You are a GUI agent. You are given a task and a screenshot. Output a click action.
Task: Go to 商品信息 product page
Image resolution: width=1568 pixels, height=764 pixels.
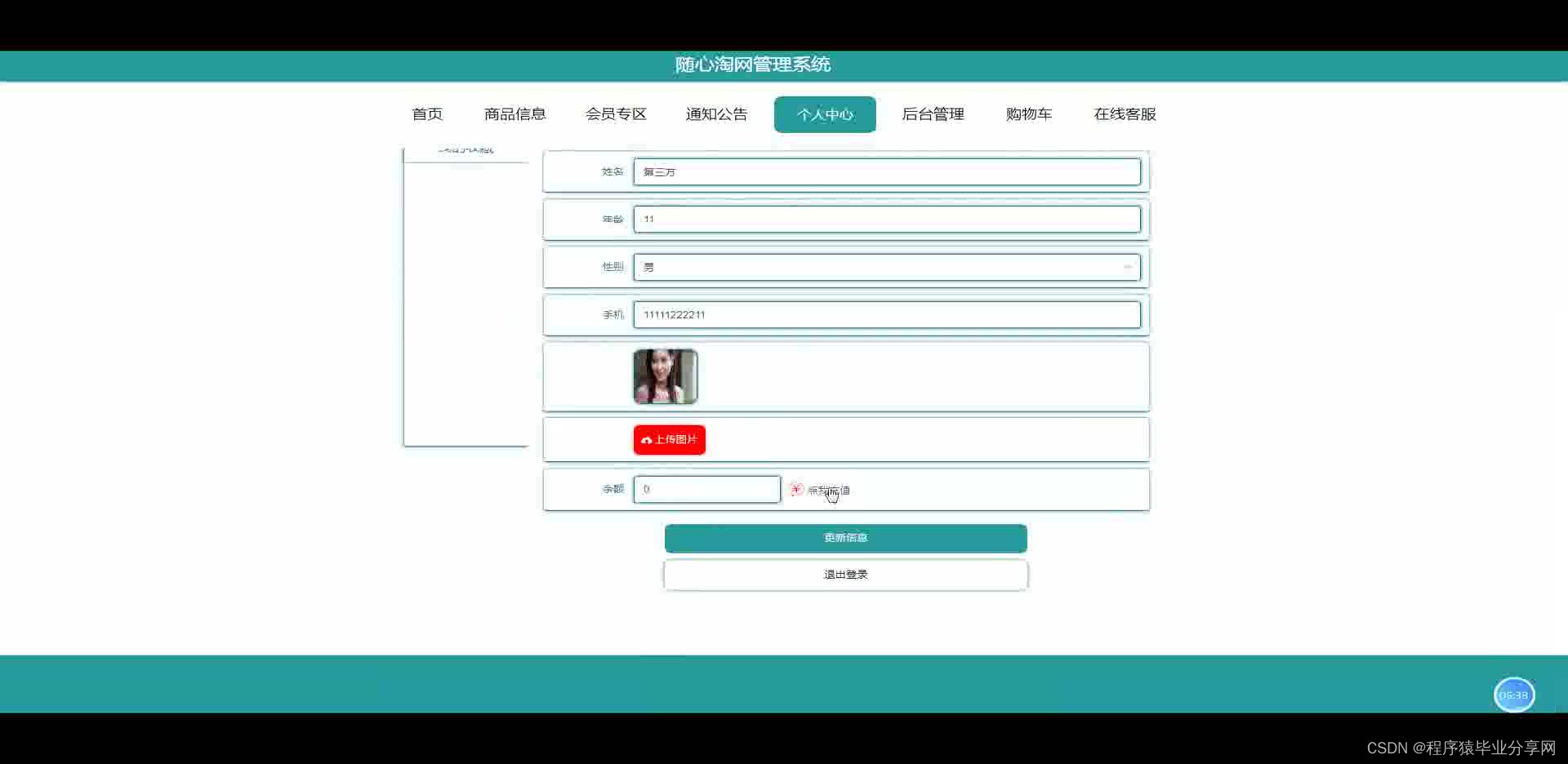[x=514, y=114]
